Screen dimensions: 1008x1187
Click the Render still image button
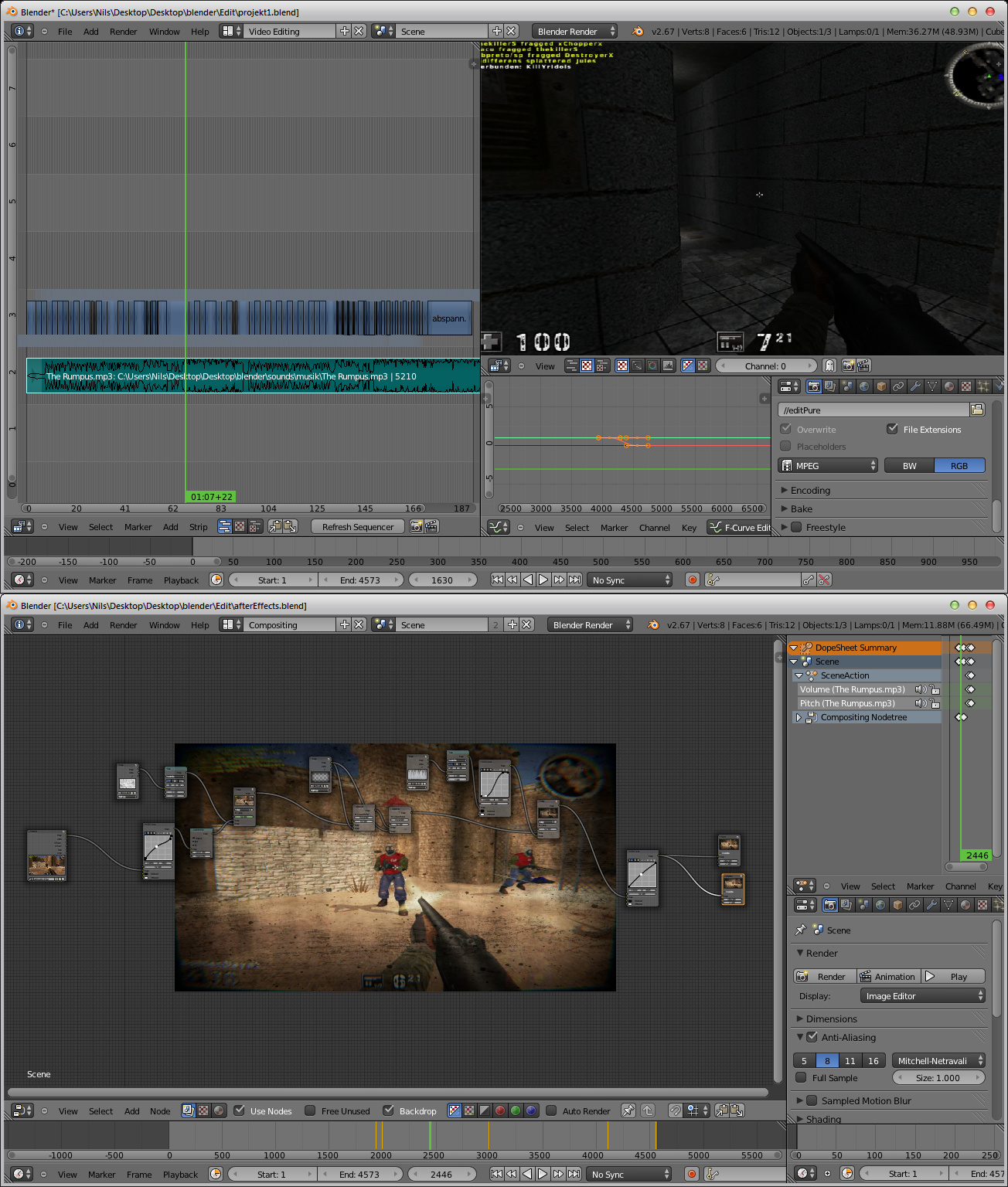[825, 976]
